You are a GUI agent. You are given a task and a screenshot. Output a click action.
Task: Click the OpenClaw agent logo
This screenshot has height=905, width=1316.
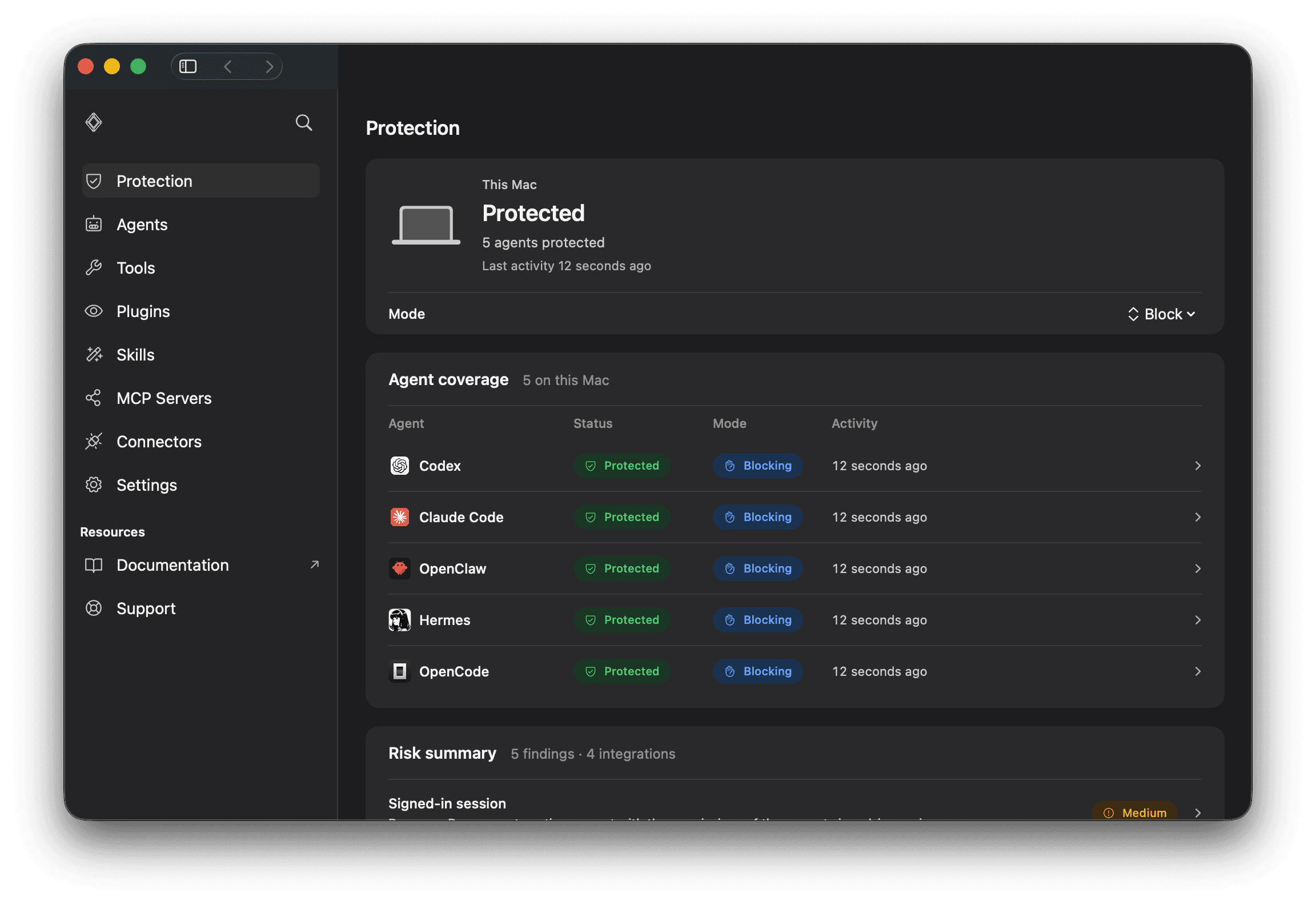point(400,568)
